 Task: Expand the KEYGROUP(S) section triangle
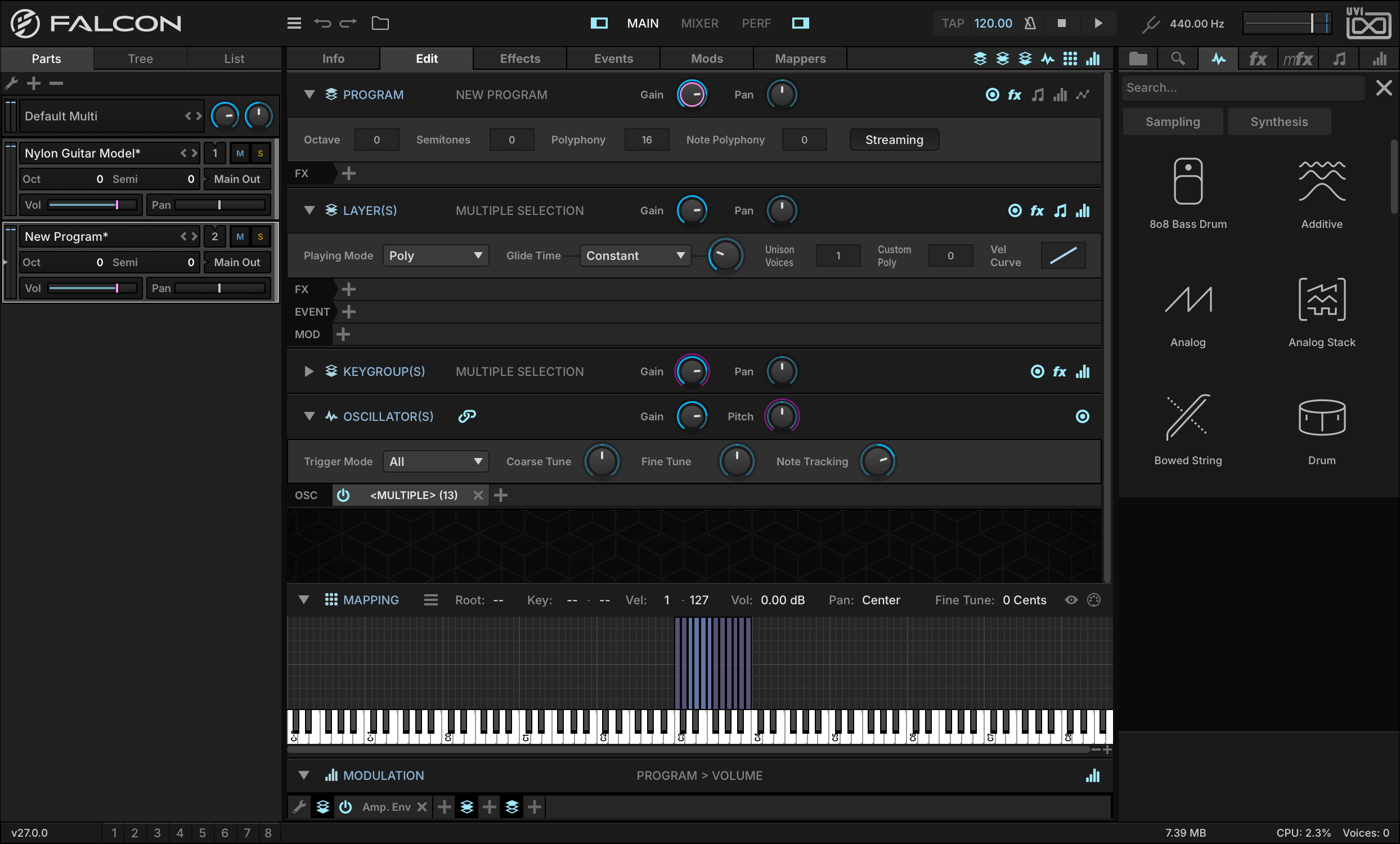coord(309,371)
